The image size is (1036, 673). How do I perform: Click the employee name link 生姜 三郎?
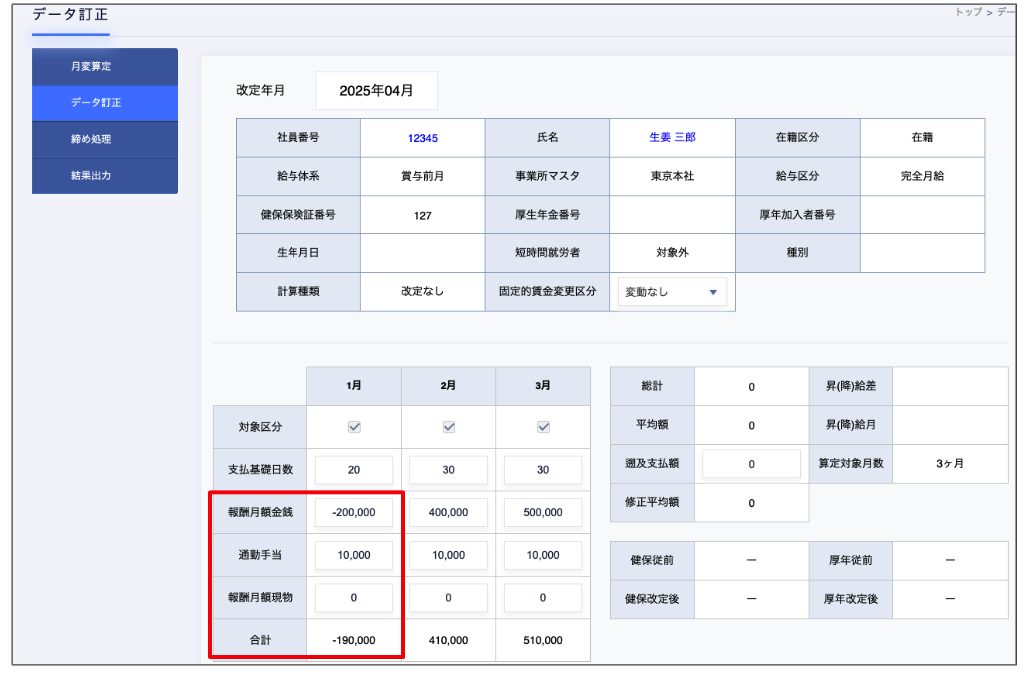click(x=672, y=138)
